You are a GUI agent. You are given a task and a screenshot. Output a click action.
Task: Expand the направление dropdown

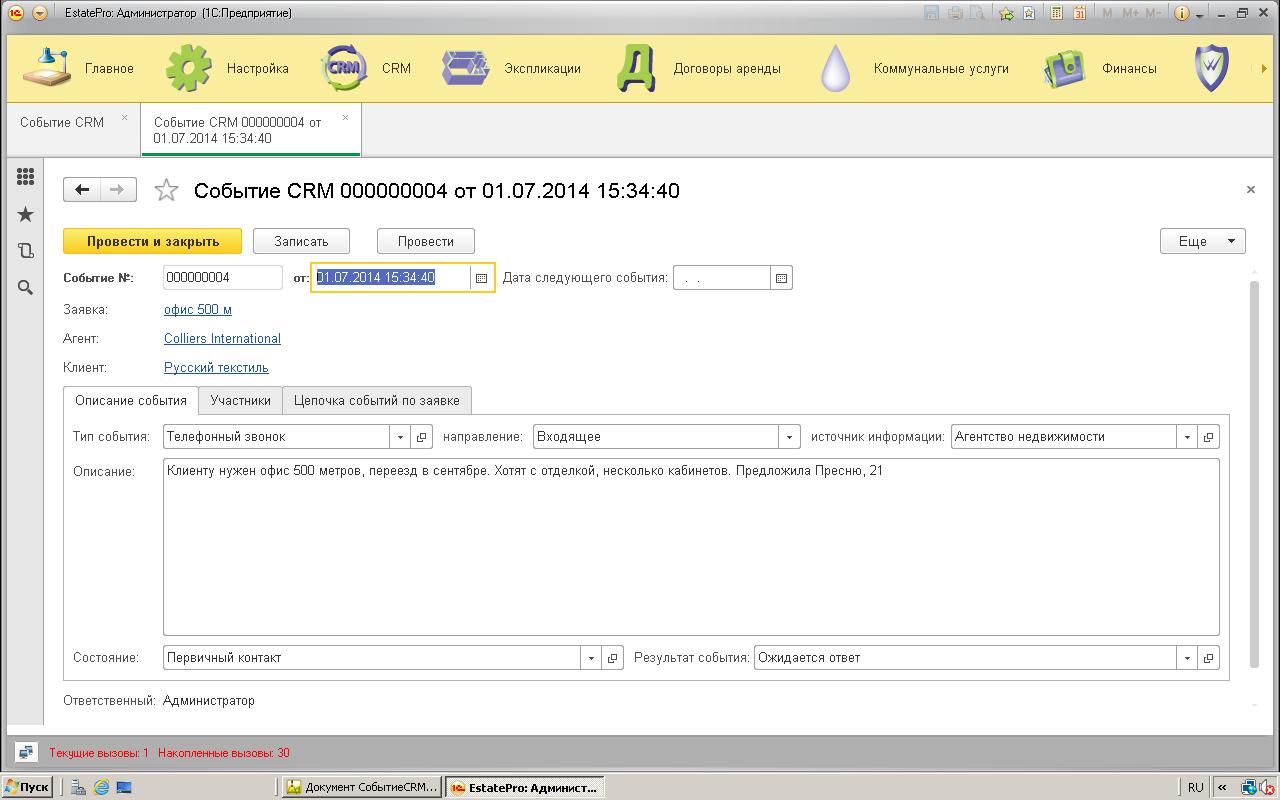(x=790, y=437)
